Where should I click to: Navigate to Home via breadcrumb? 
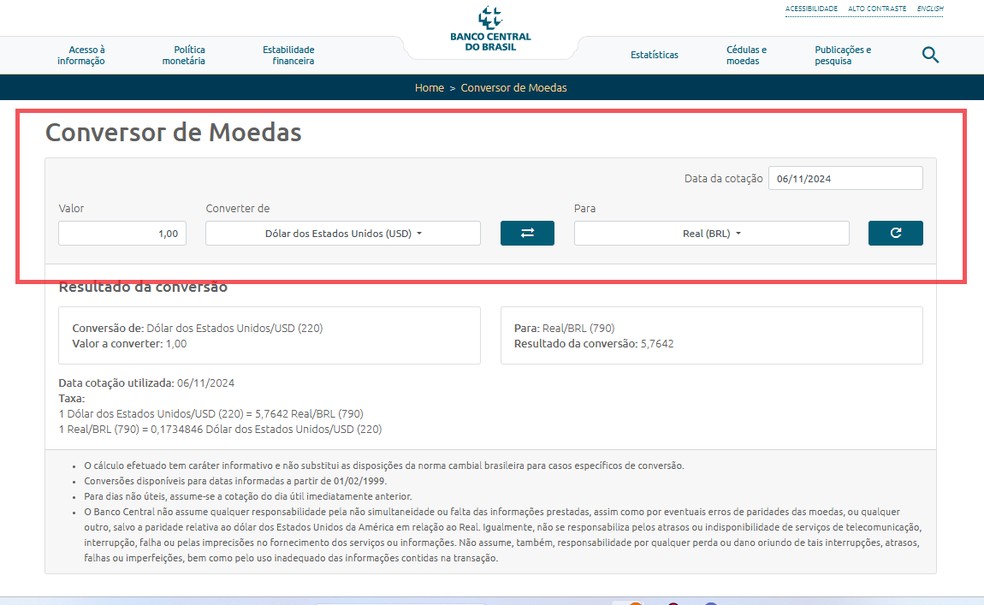[x=429, y=87]
